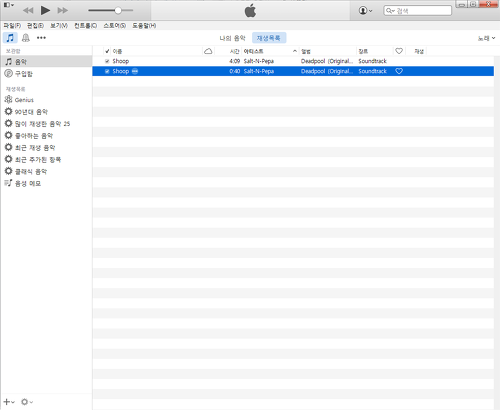Image resolution: width=500 pixels, height=410 pixels.
Task: Switch to the 재생목록 tab
Action: click(269, 38)
